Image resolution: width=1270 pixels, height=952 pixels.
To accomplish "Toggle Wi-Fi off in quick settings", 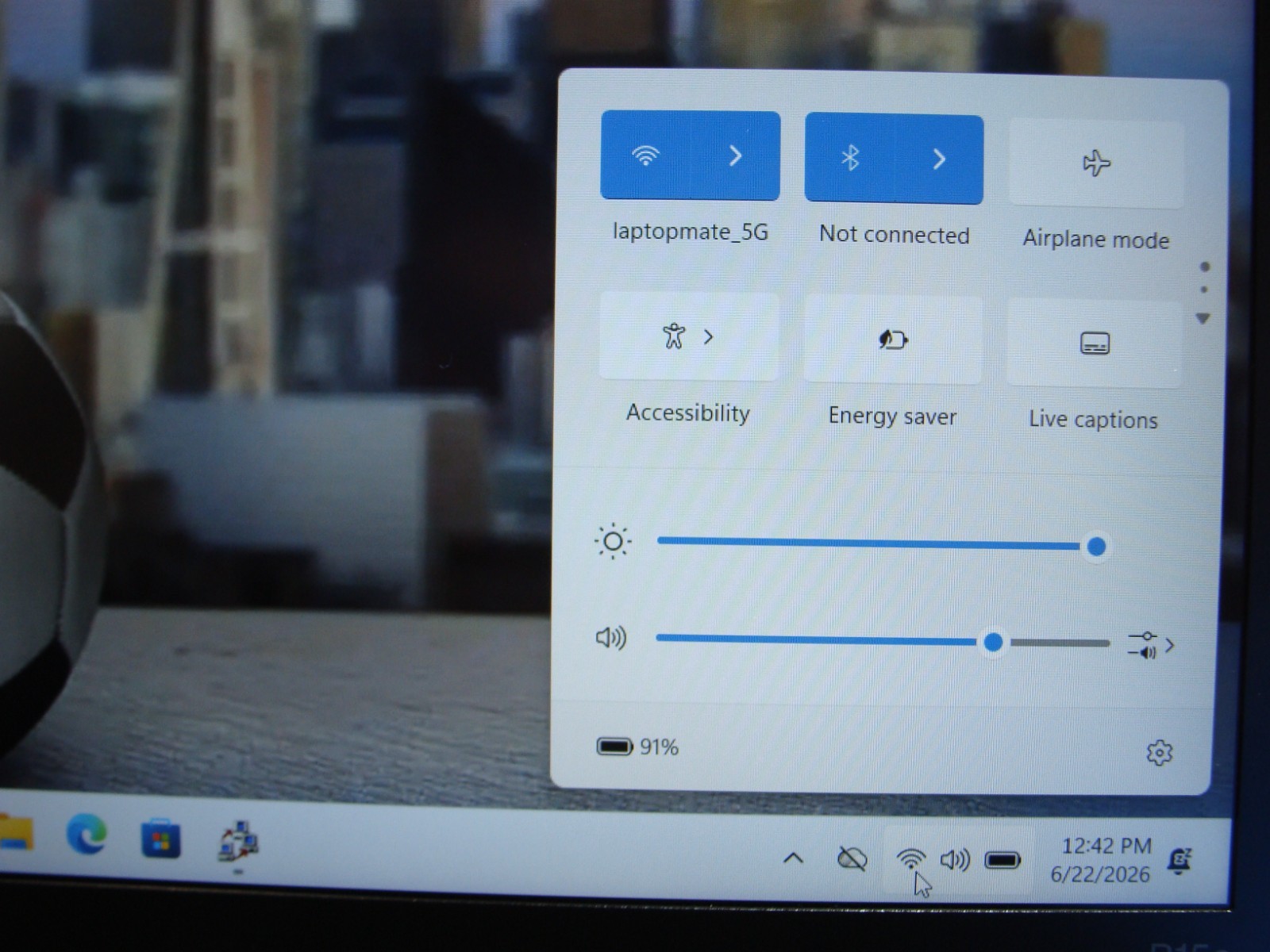I will (645, 155).
